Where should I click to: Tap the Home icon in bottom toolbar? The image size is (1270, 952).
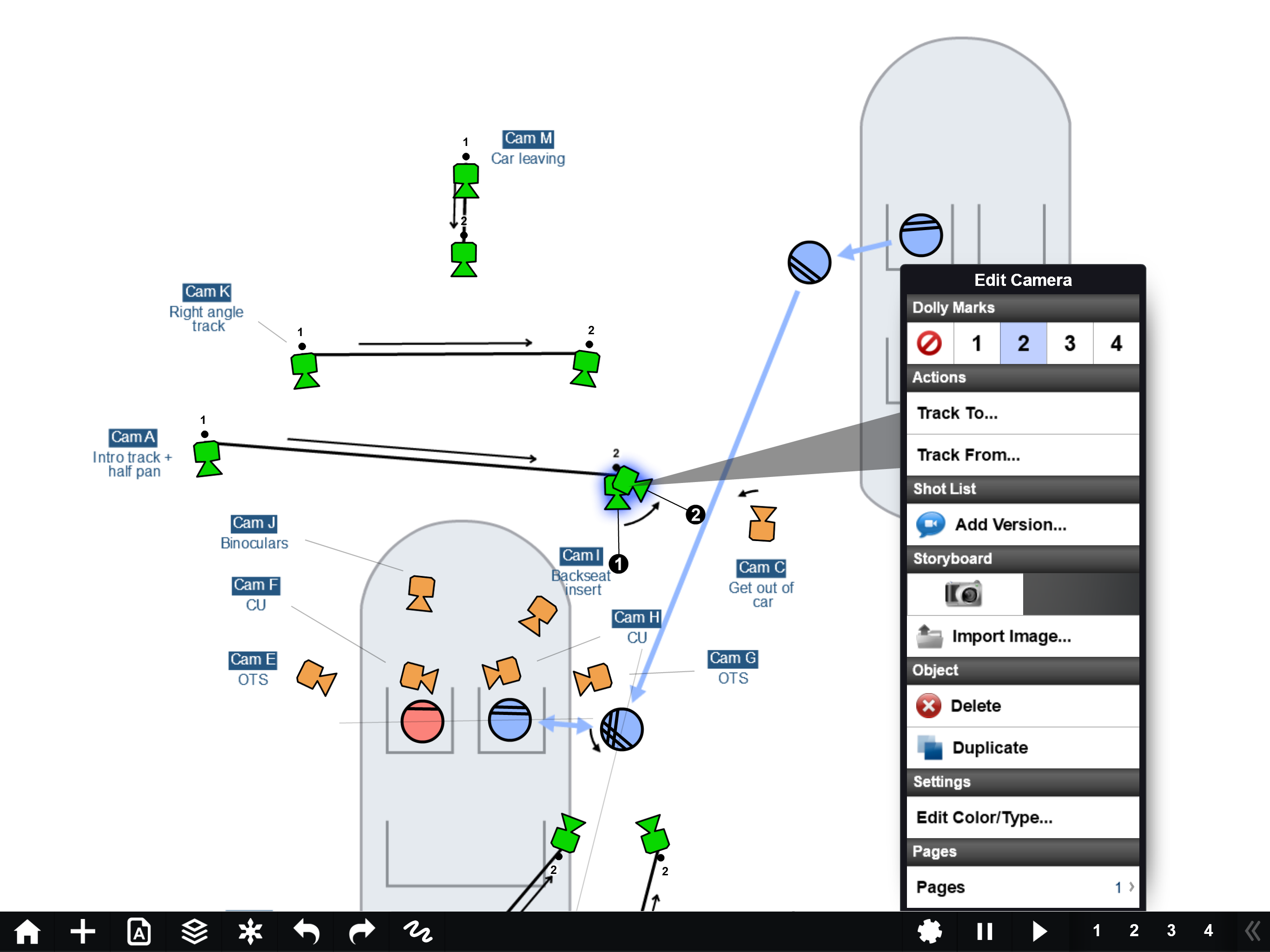(x=27, y=932)
